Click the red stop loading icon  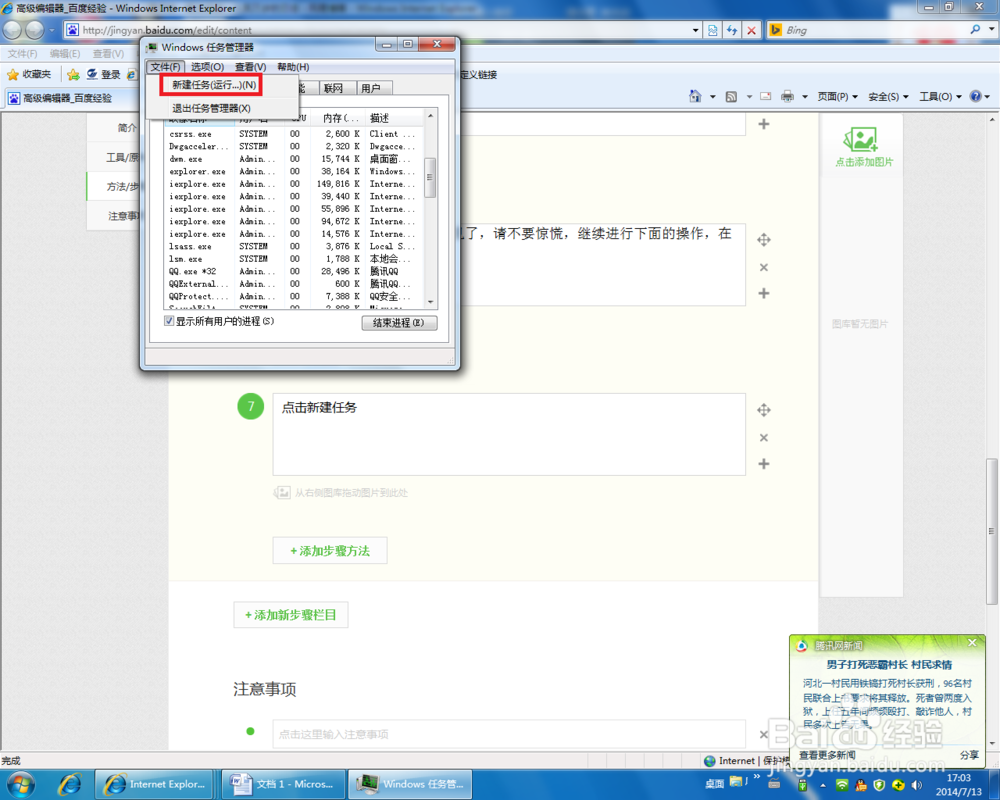752,30
